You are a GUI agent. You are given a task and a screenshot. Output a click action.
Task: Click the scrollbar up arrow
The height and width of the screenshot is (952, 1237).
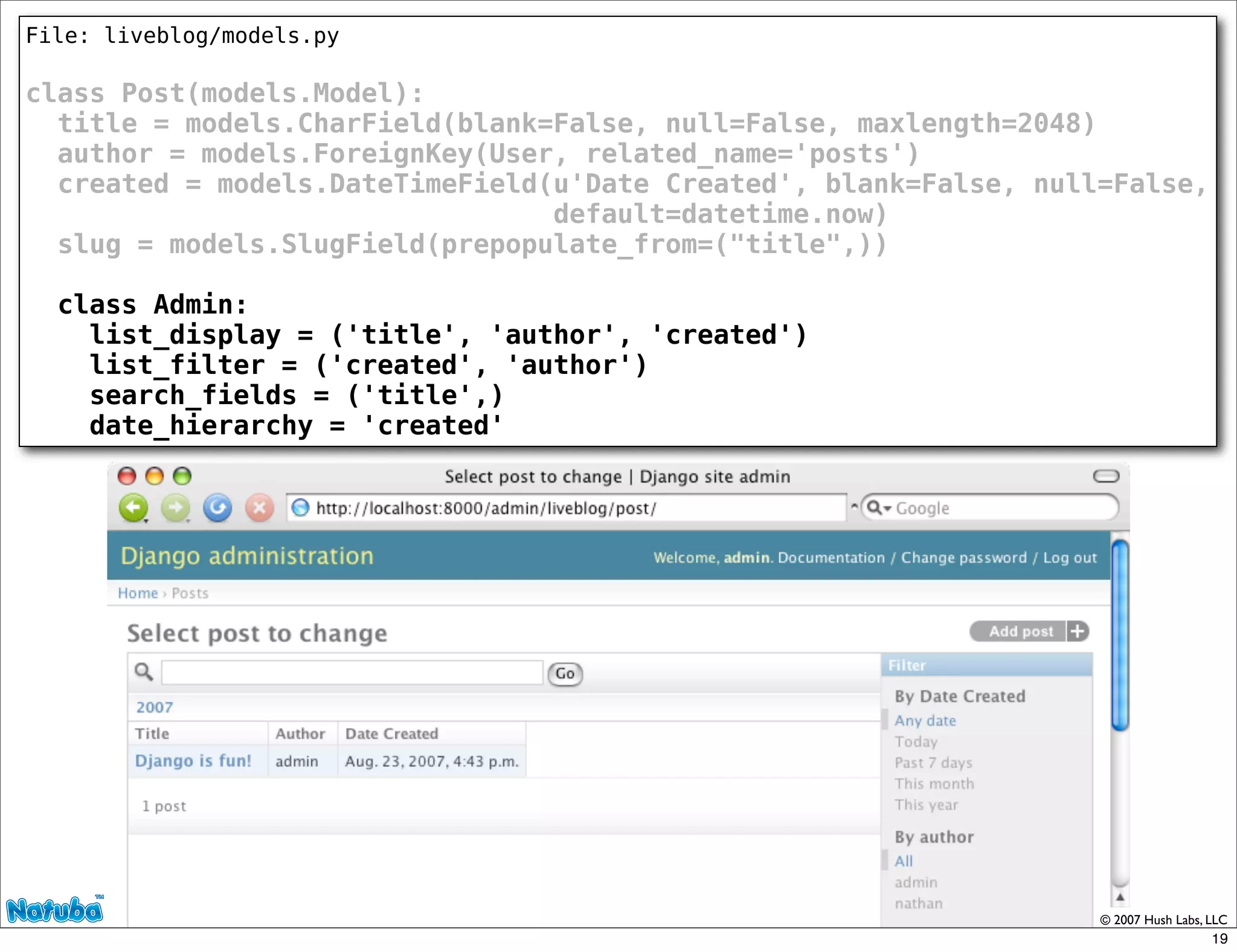point(1120,897)
